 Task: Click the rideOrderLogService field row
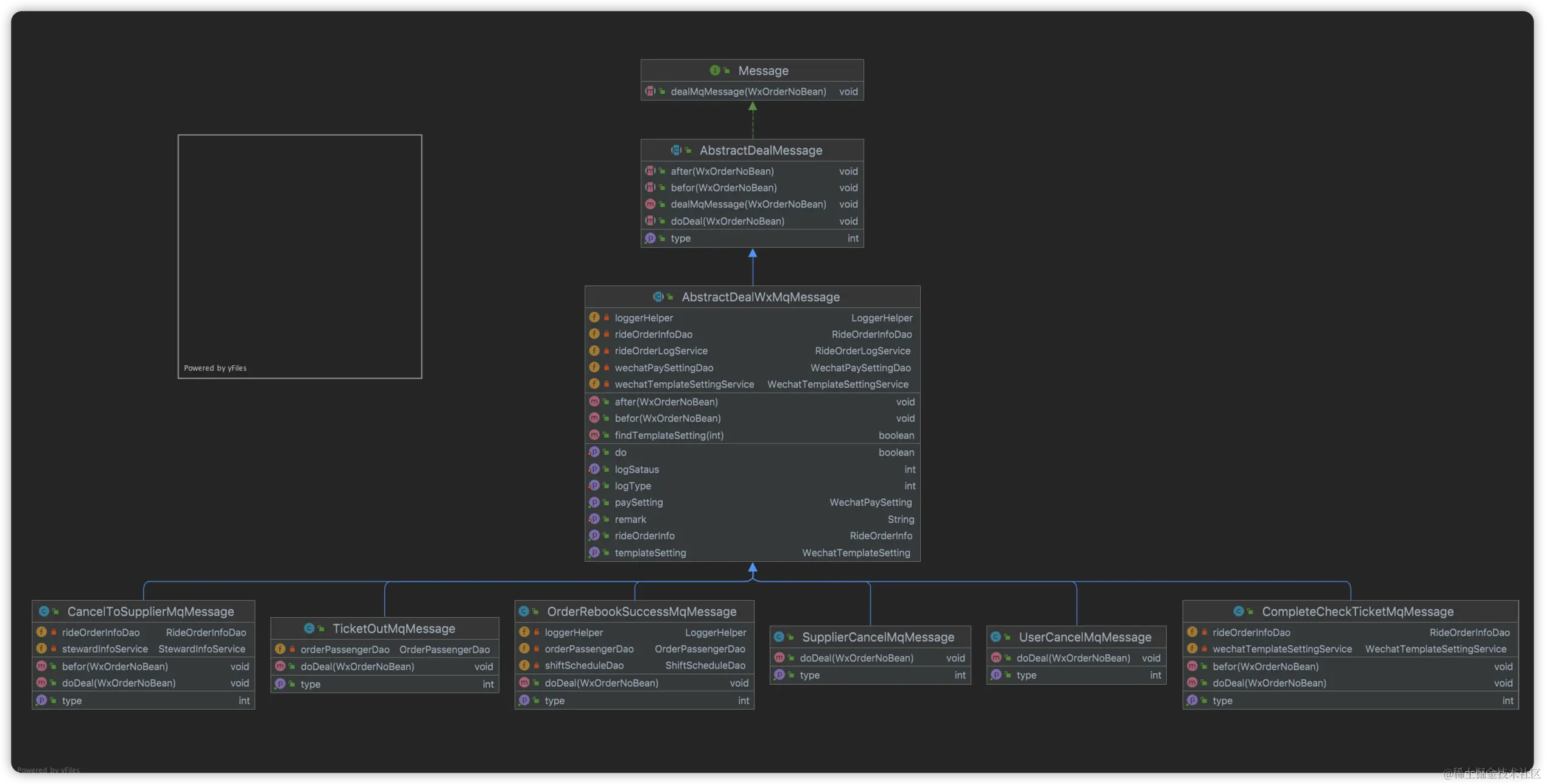661,351
